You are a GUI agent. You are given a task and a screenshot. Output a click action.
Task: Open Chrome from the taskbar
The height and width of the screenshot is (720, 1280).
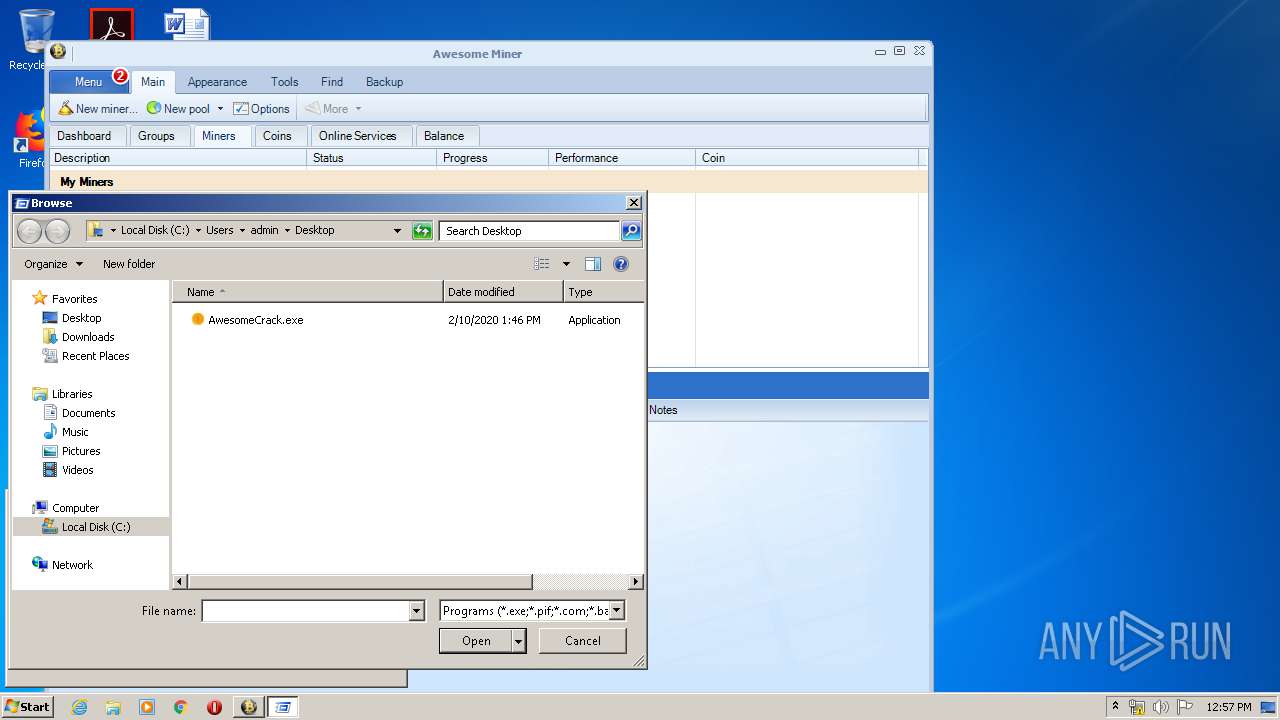point(181,707)
